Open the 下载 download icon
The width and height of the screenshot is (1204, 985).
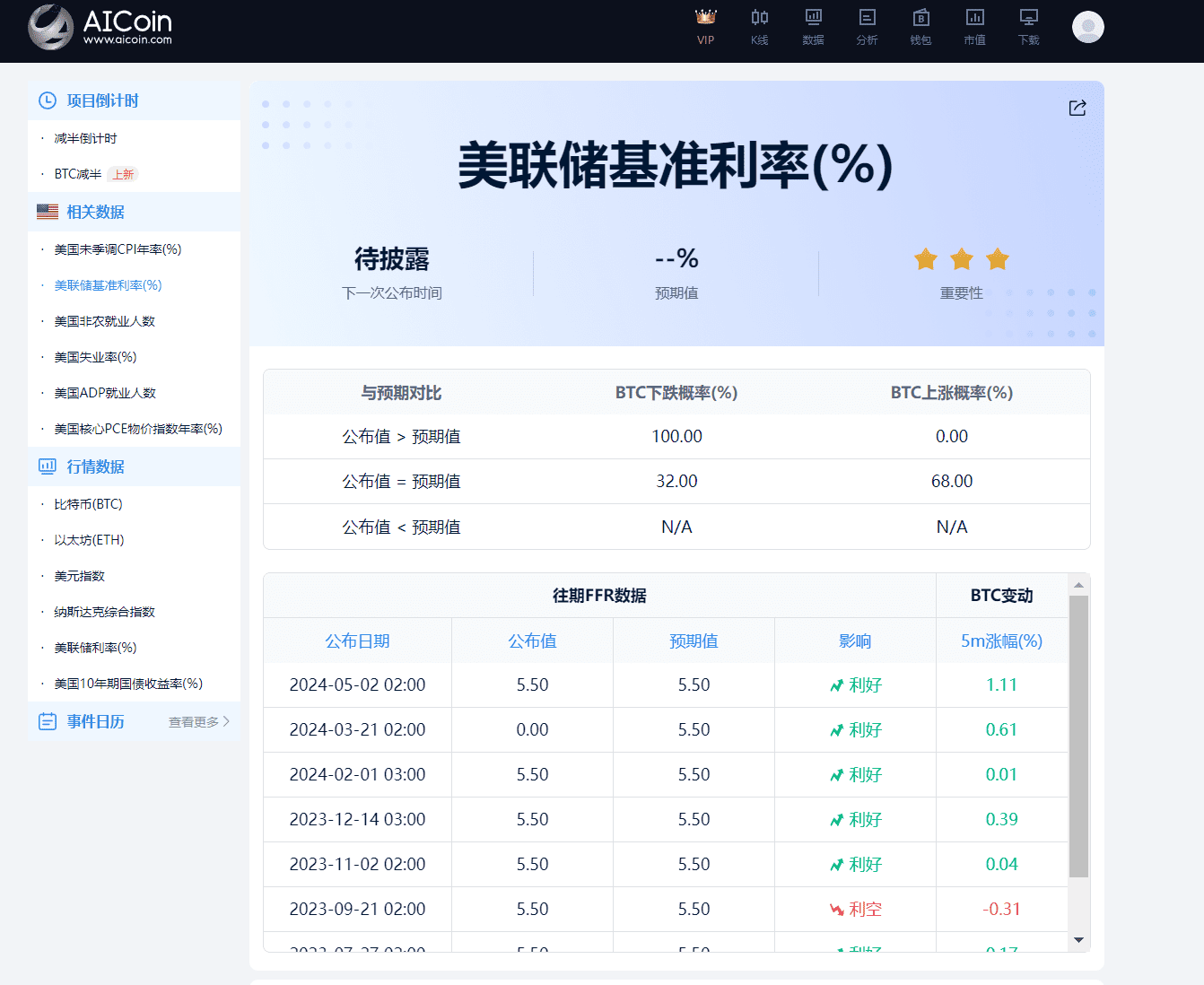(x=1029, y=17)
